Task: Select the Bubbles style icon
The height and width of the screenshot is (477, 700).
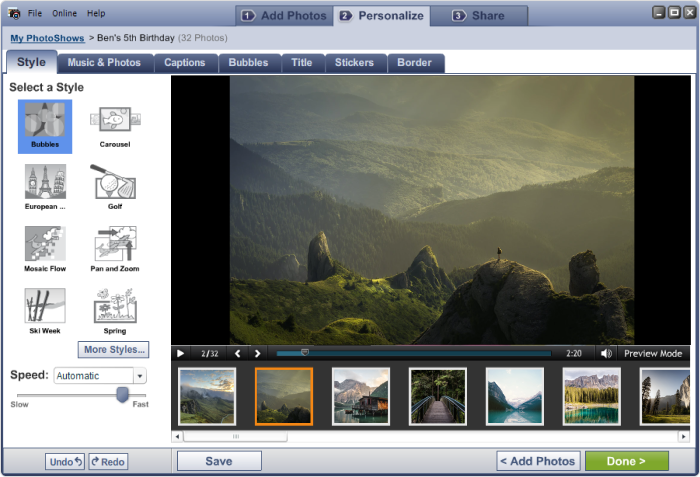Action: click(x=45, y=126)
